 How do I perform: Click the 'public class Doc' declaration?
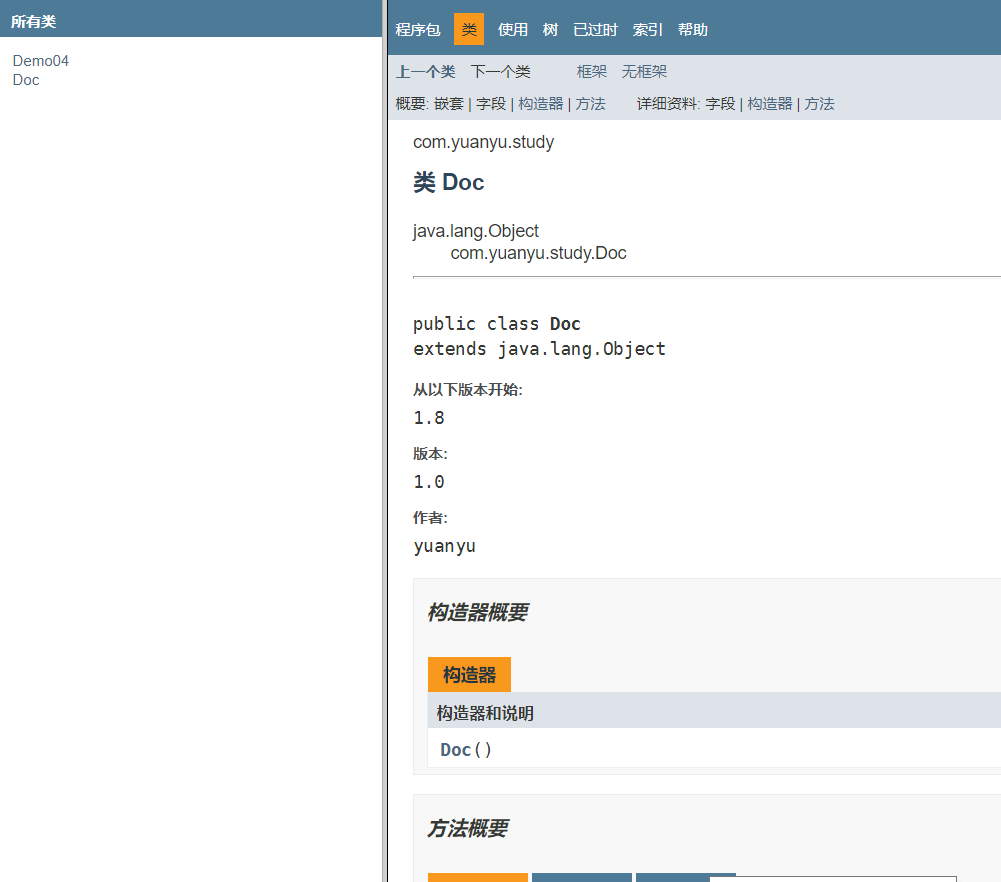[497, 324]
